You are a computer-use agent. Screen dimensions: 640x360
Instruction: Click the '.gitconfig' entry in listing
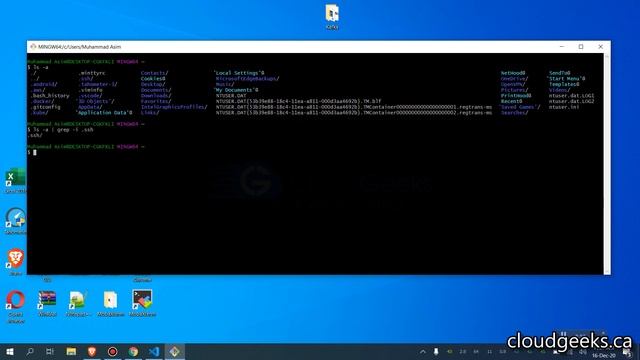coord(45,107)
